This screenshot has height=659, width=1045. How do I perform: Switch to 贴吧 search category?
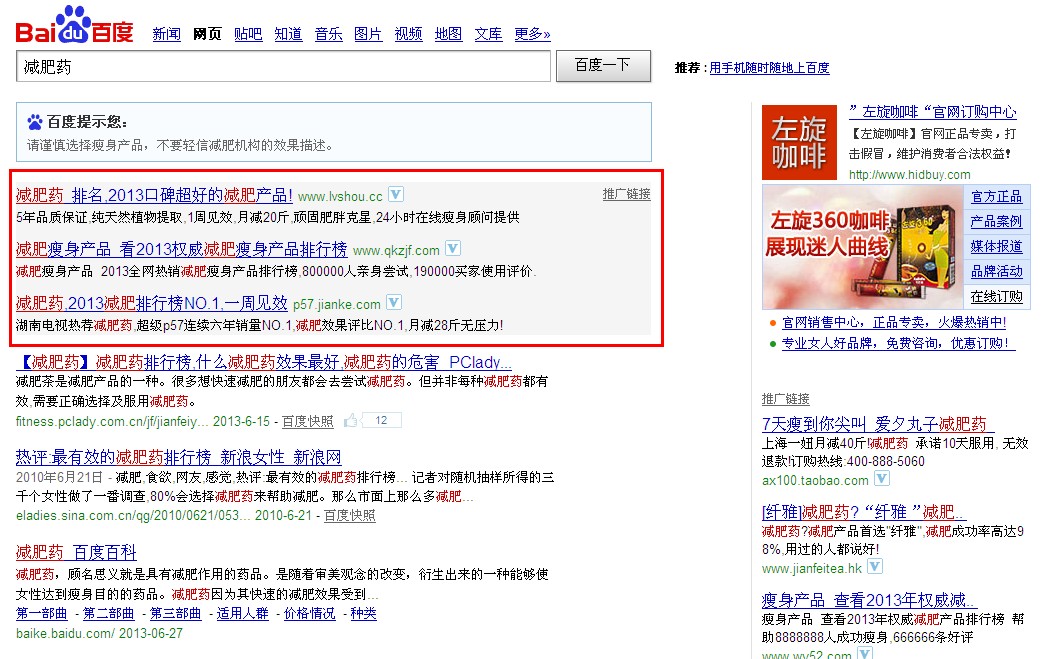click(x=248, y=34)
